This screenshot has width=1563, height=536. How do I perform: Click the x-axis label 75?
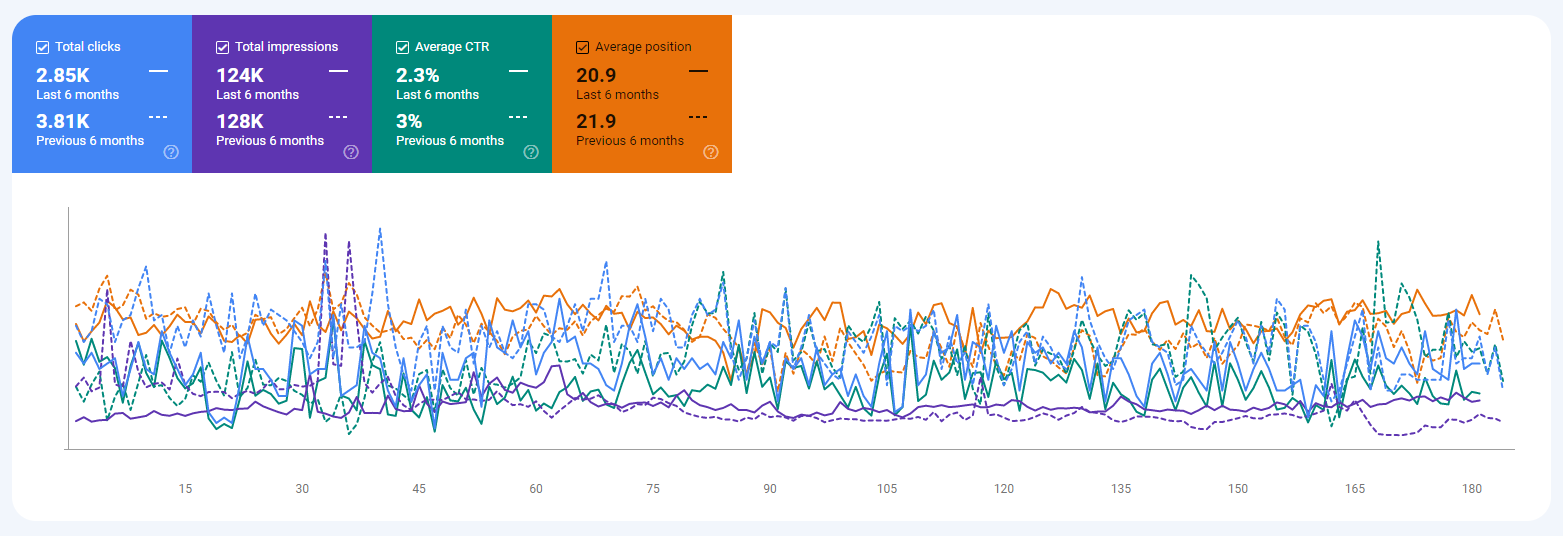(653, 489)
